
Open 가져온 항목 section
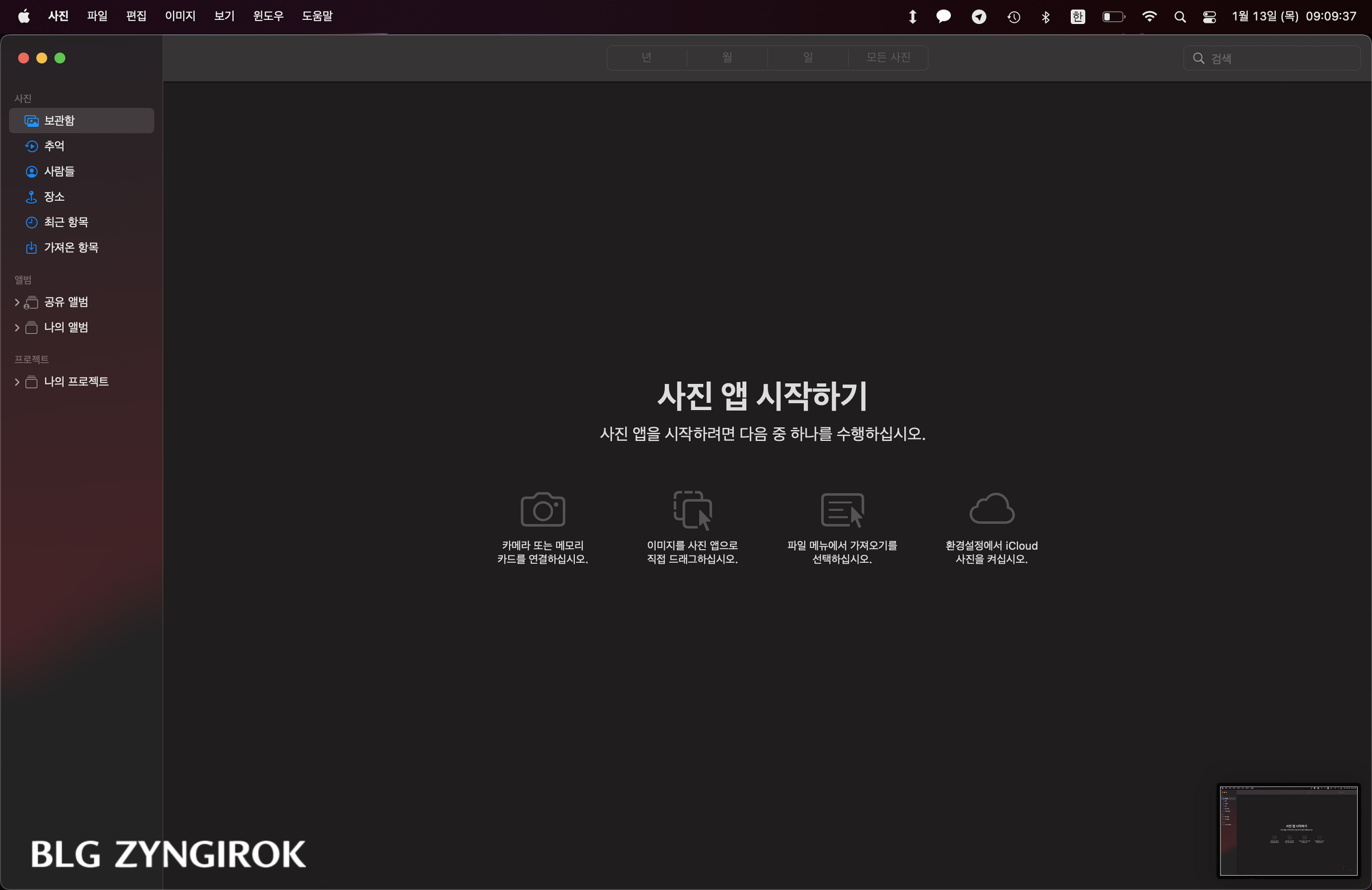point(71,248)
